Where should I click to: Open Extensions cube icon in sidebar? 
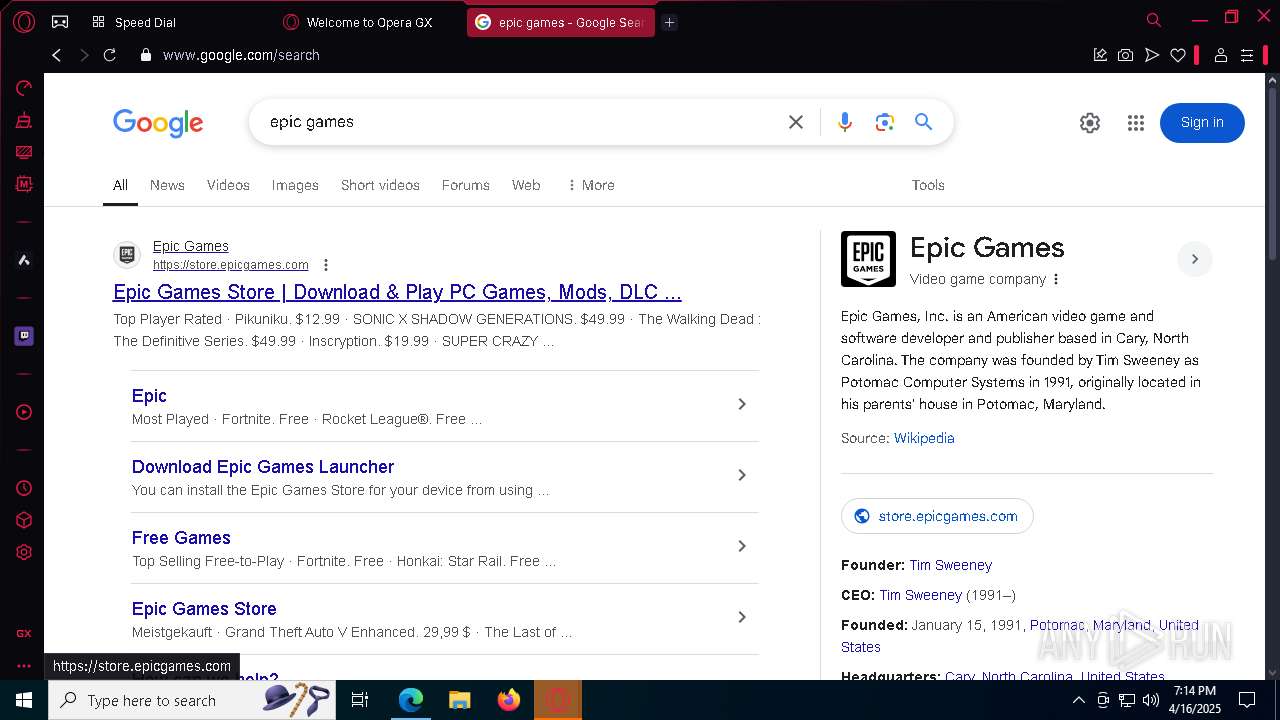click(x=24, y=520)
